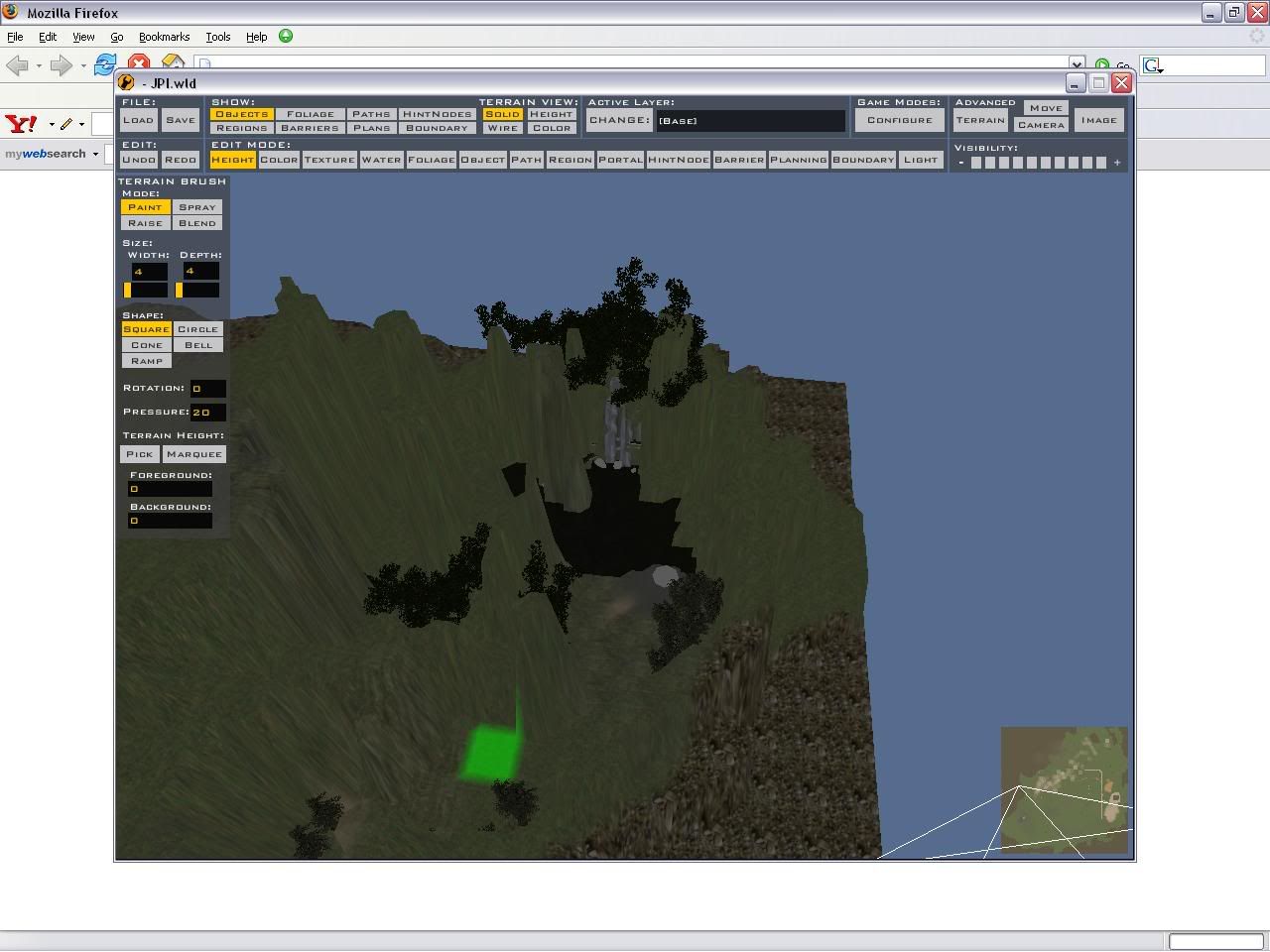This screenshot has height=952, width=1270.
Task: Switch to Region edit mode
Action: point(570,160)
